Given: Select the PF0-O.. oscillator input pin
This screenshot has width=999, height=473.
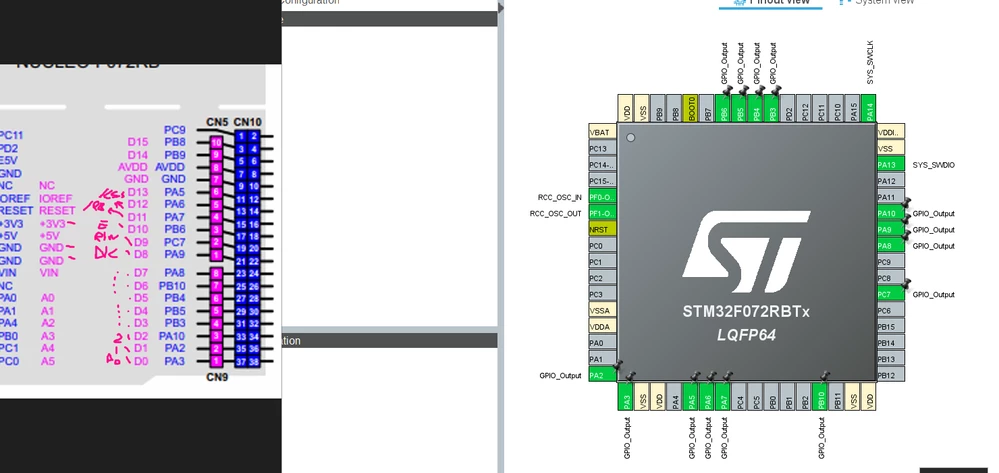Looking at the screenshot, I should pyautogui.click(x=603, y=197).
